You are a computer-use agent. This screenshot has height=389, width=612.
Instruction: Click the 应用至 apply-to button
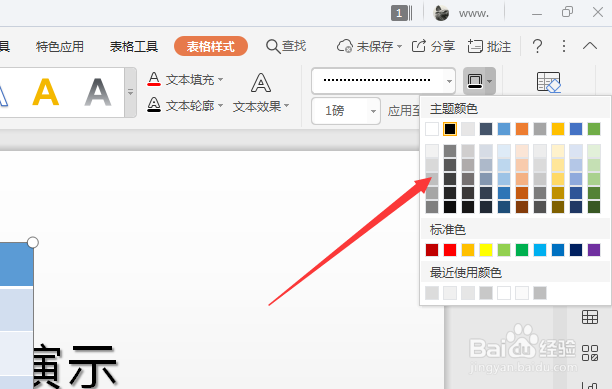point(404,111)
